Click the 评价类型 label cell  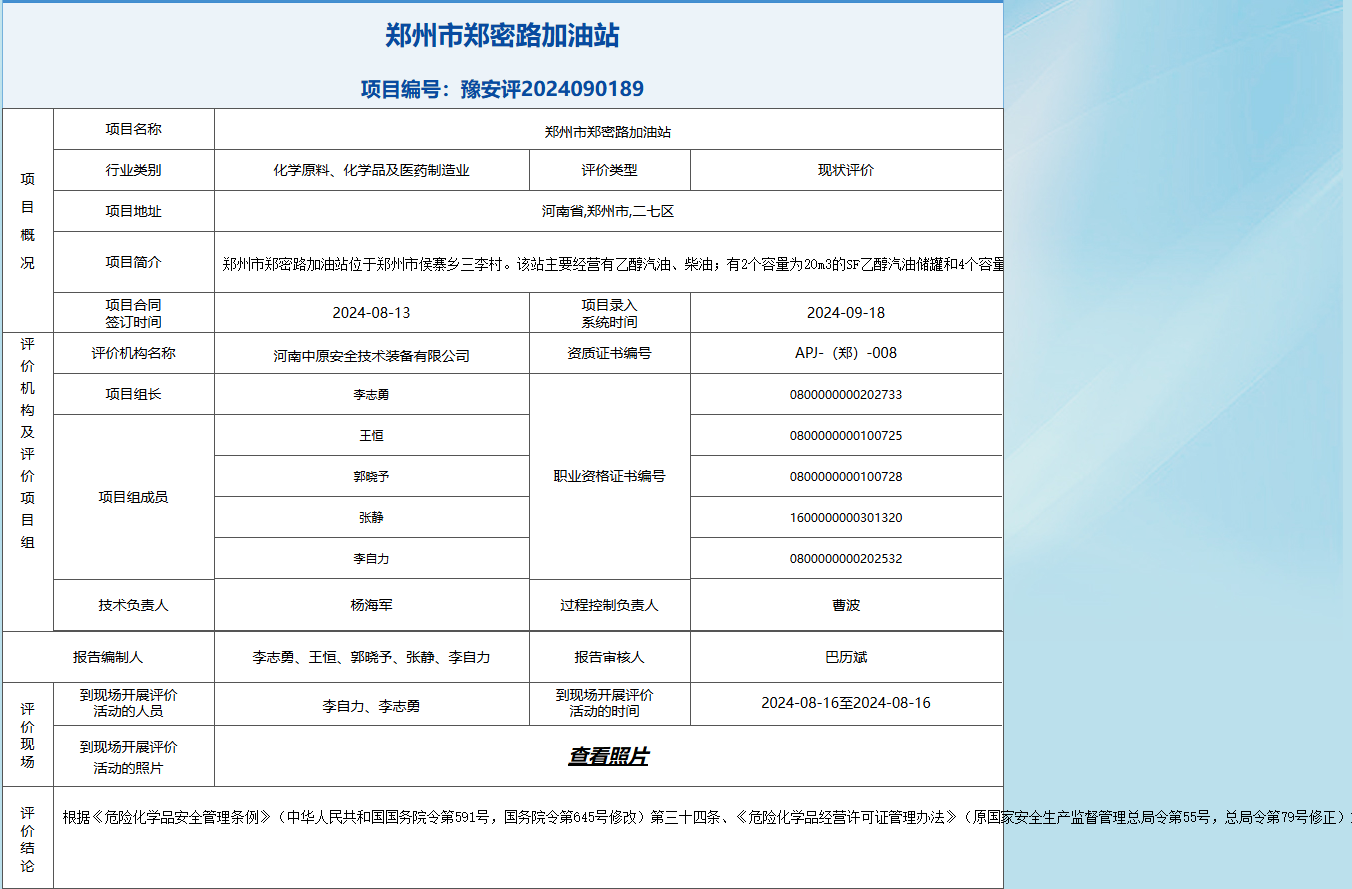(609, 170)
